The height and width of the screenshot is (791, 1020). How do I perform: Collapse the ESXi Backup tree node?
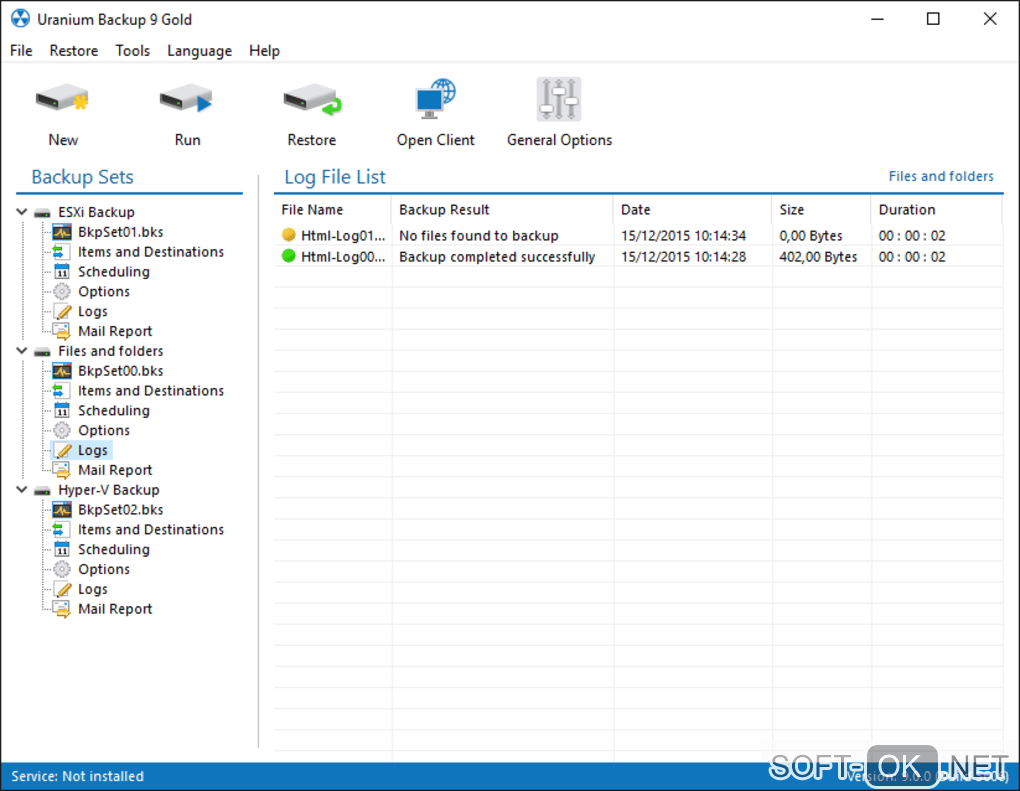[x=21, y=212]
